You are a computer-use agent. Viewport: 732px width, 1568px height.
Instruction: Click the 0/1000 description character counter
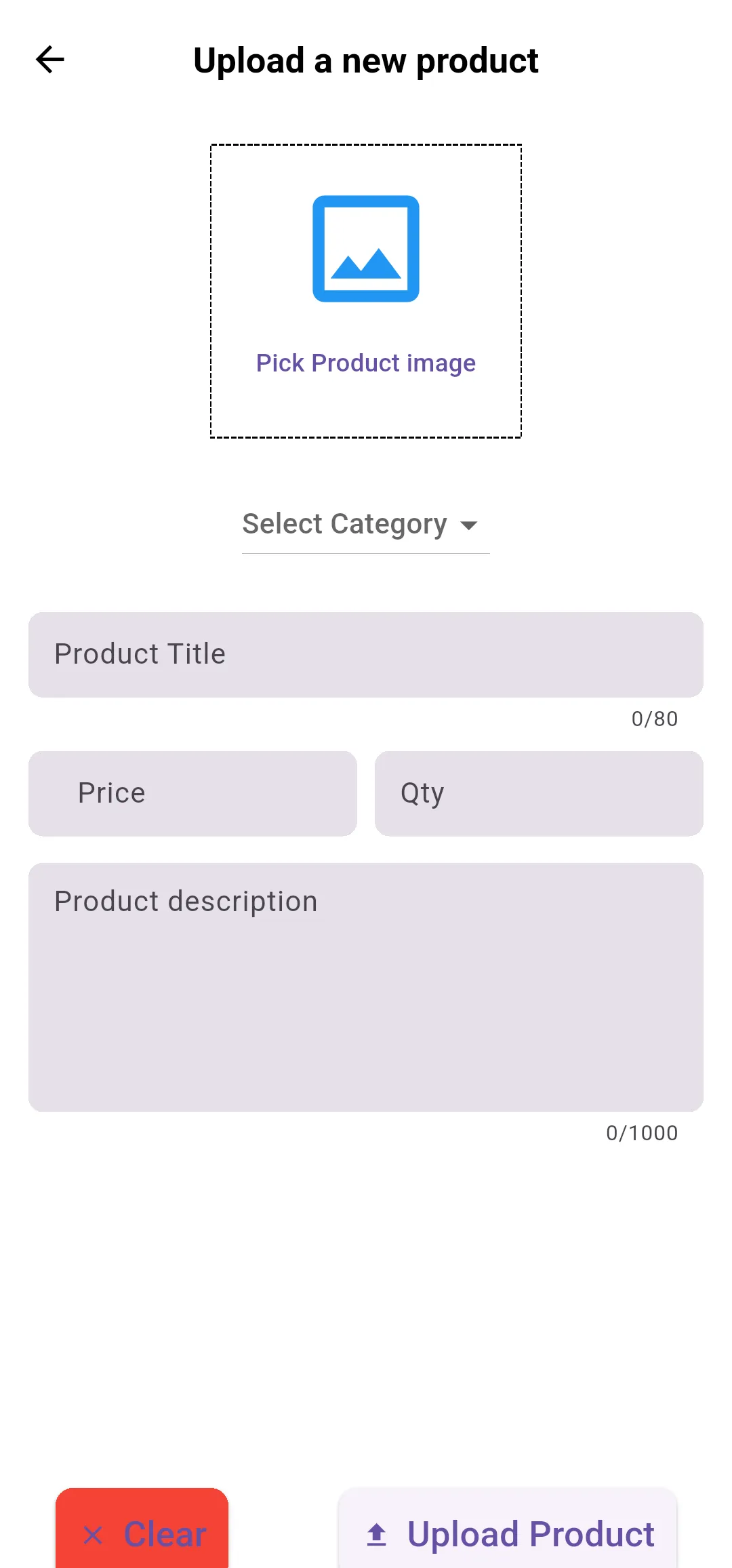click(641, 1133)
